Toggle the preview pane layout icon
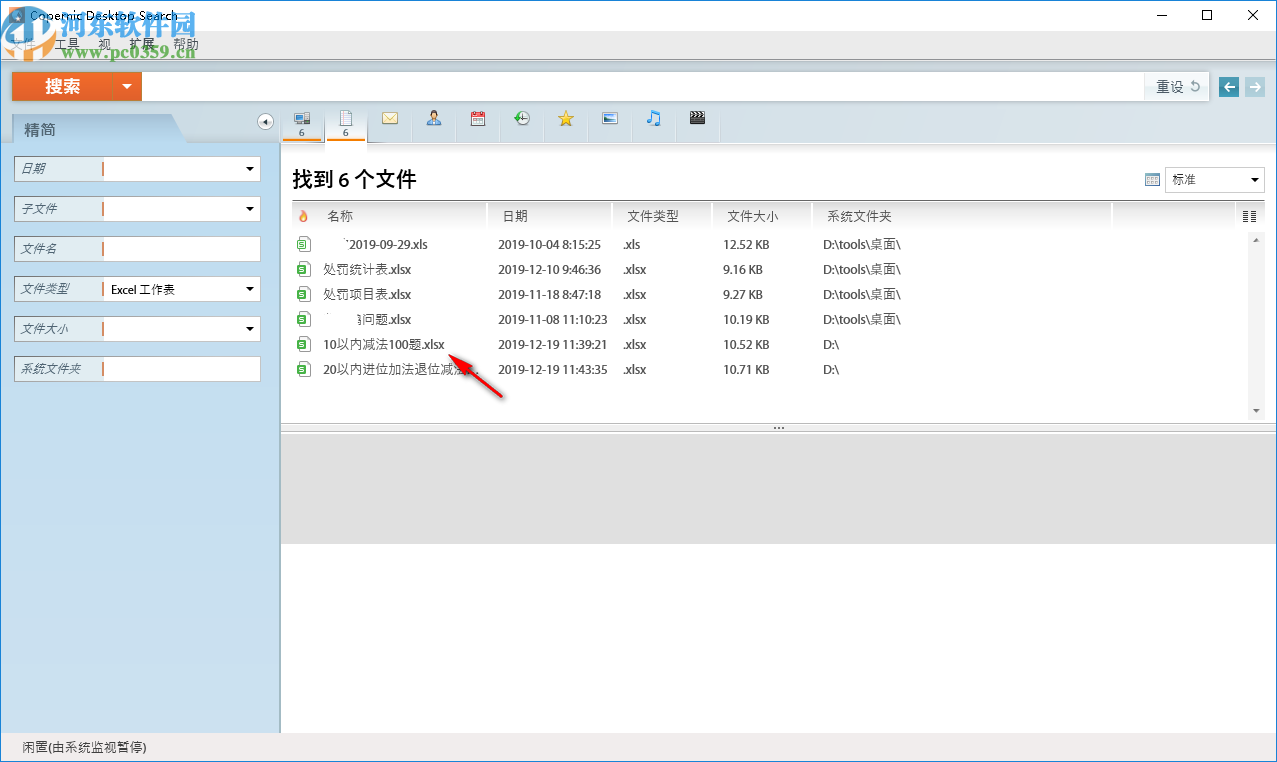Screen dimensions: 1277x762 (x=1152, y=179)
